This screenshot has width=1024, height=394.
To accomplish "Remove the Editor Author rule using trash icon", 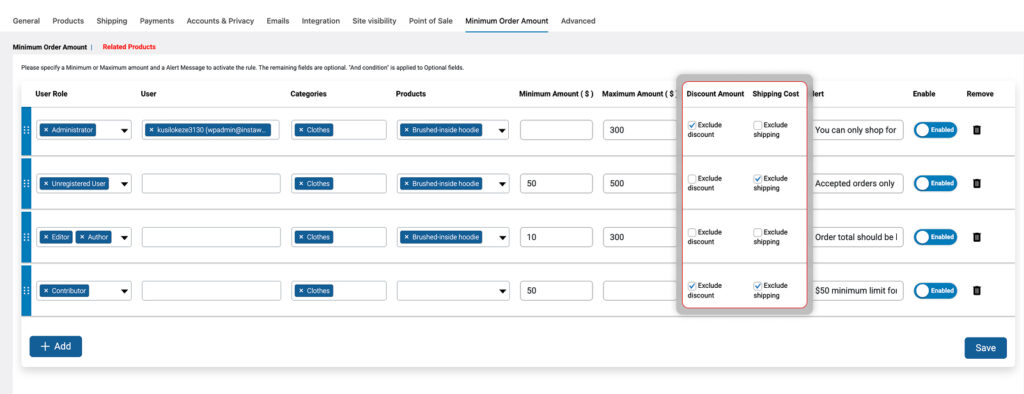I will (x=976, y=237).
